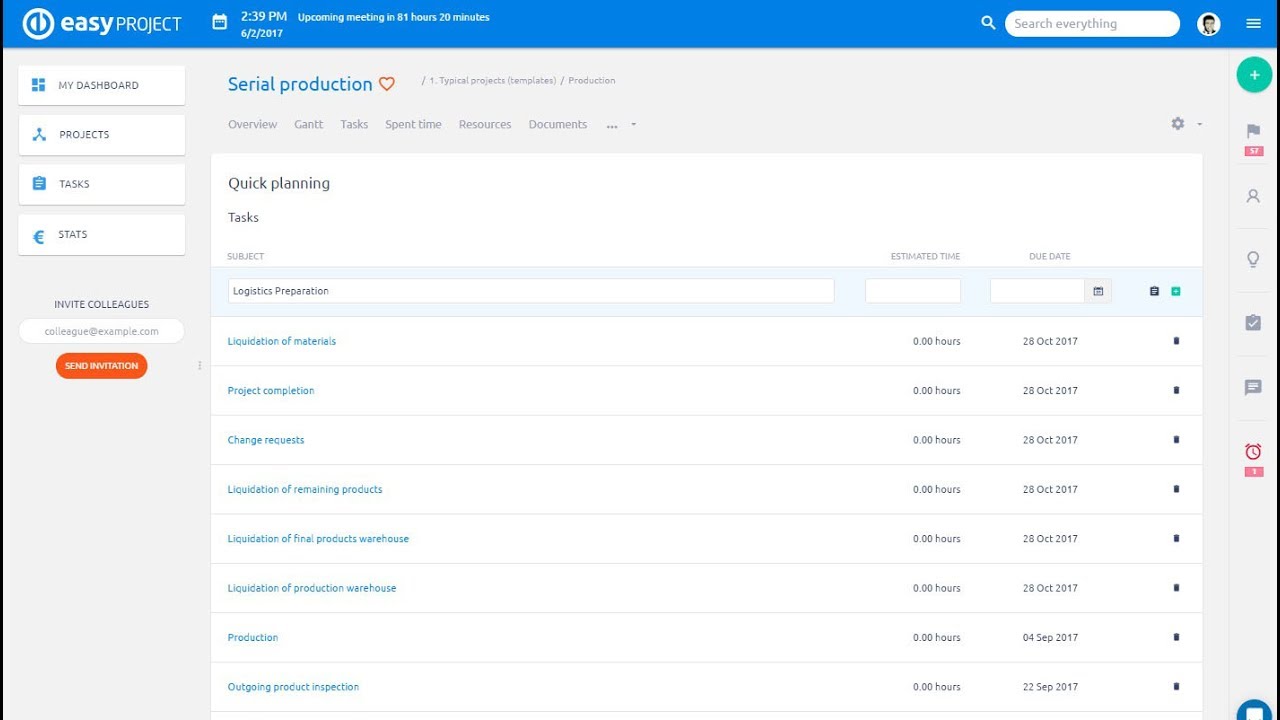Click the green add task icon
Image resolution: width=1280 pixels, height=720 pixels.
pyautogui.click(x=1176, y=291)
